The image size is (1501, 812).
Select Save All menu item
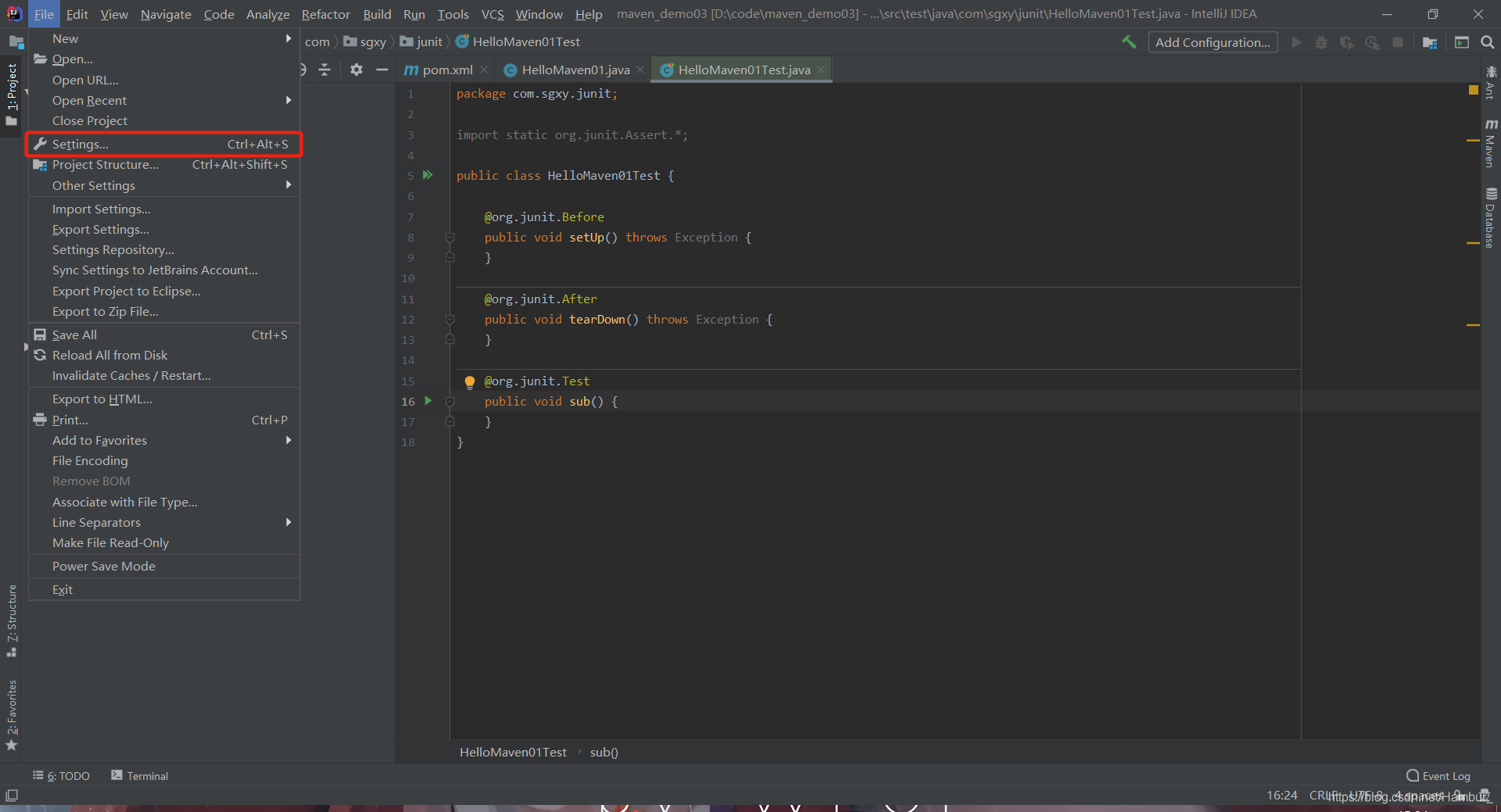164,334
